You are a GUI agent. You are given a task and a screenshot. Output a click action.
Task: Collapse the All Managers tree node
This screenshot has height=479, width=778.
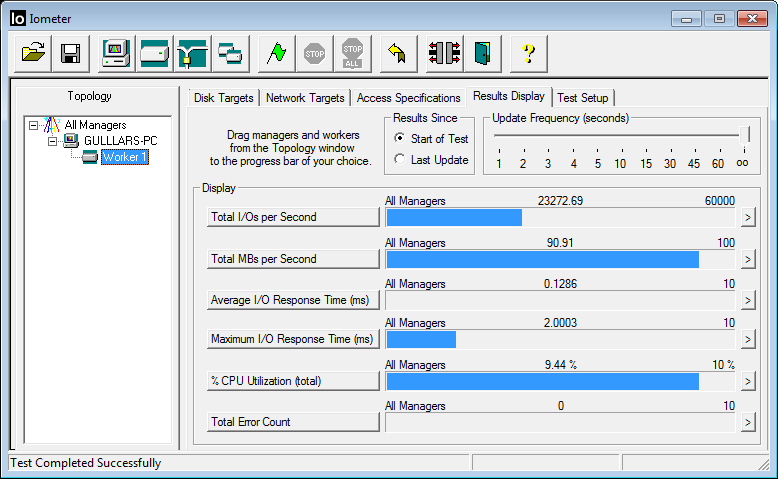click(x=33, y=126)
